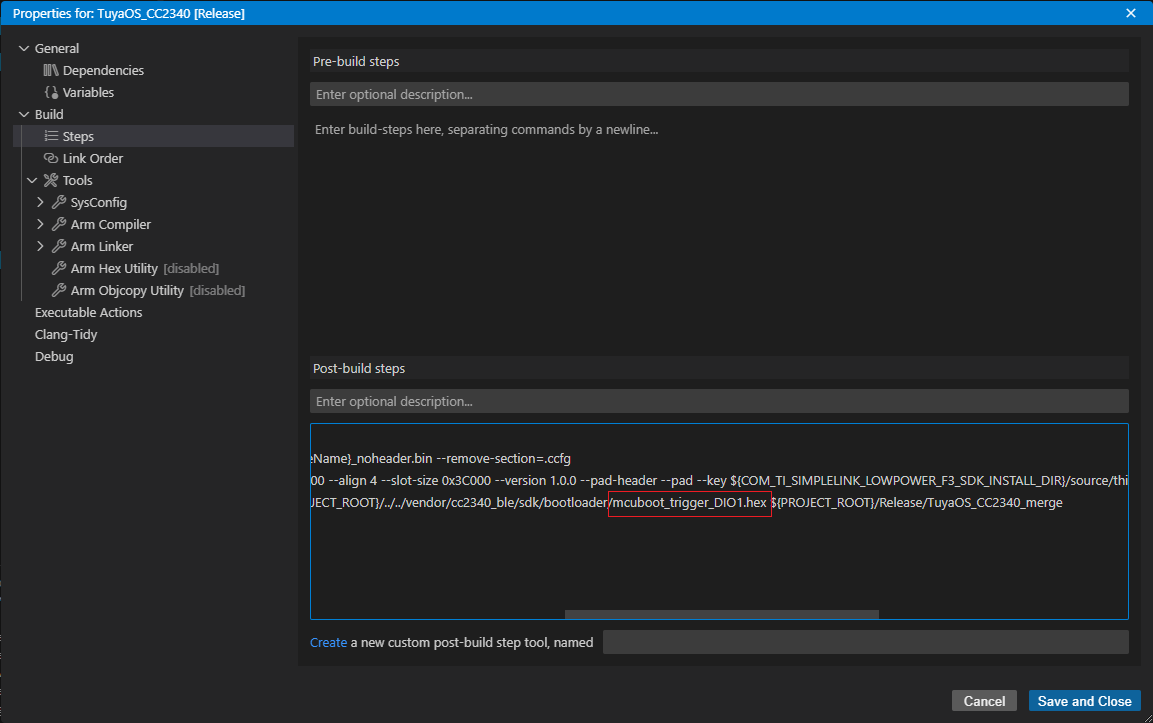Expand the SysConfig node
The width and height of the screenshot is (1153, 723).
click(40, 202)
